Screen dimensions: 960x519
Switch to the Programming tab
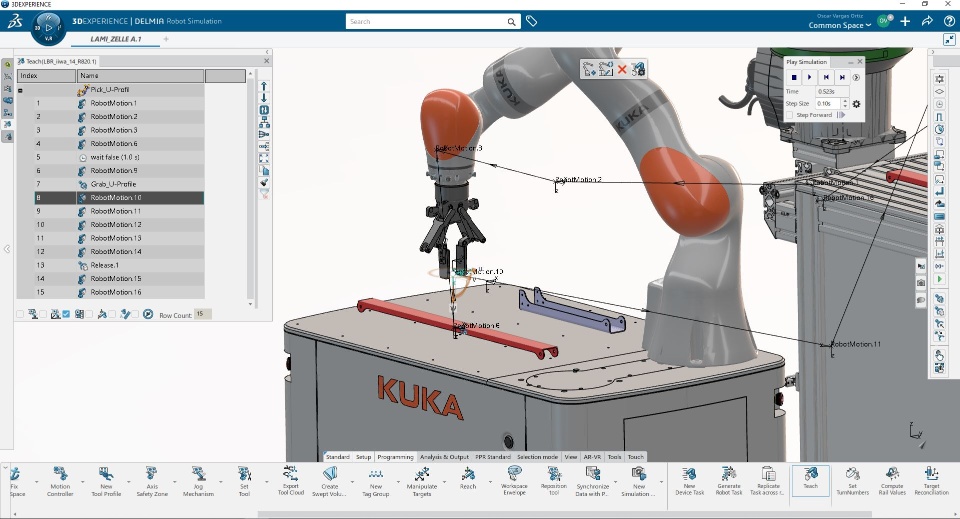click(396, 457)
